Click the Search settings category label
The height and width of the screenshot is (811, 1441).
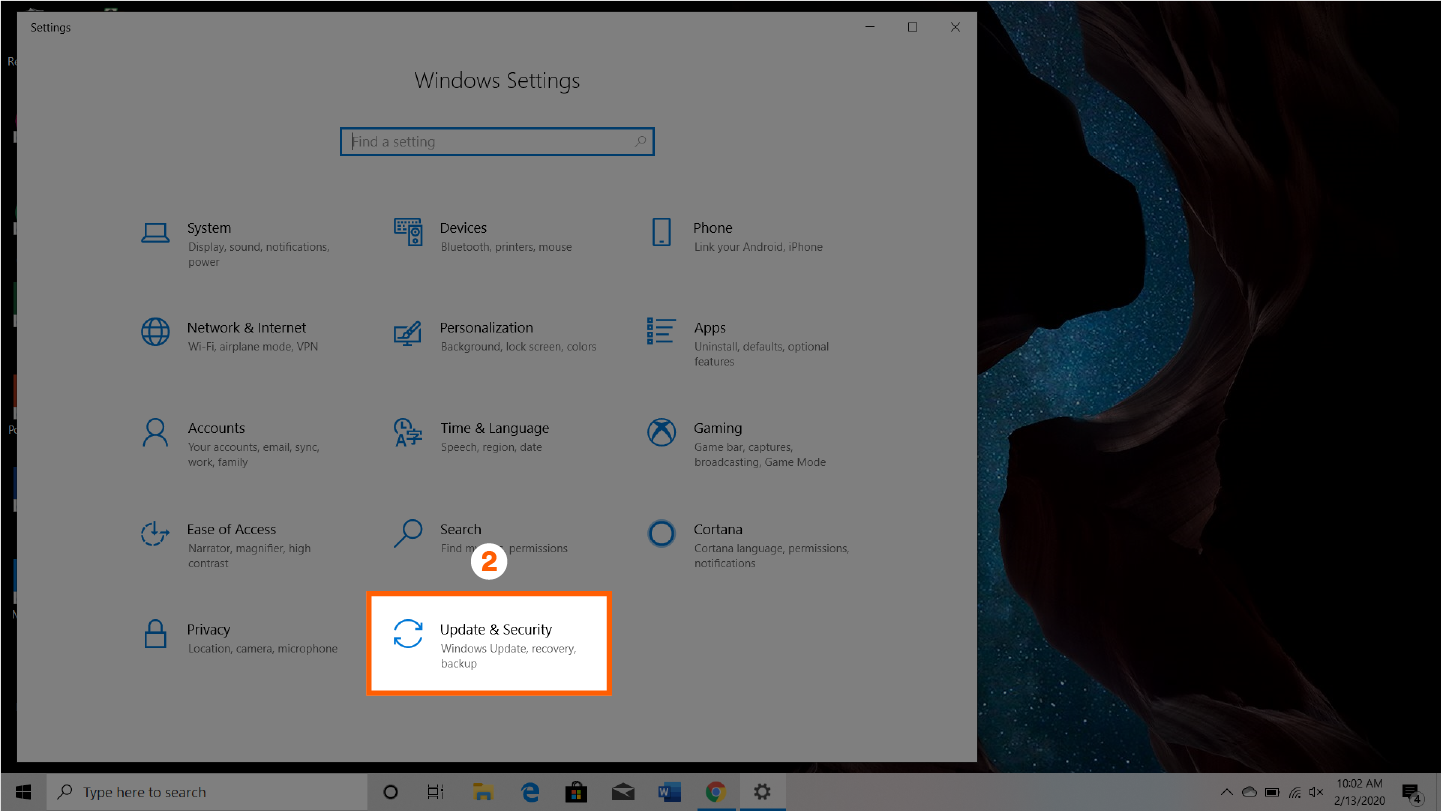click(460, 530)
